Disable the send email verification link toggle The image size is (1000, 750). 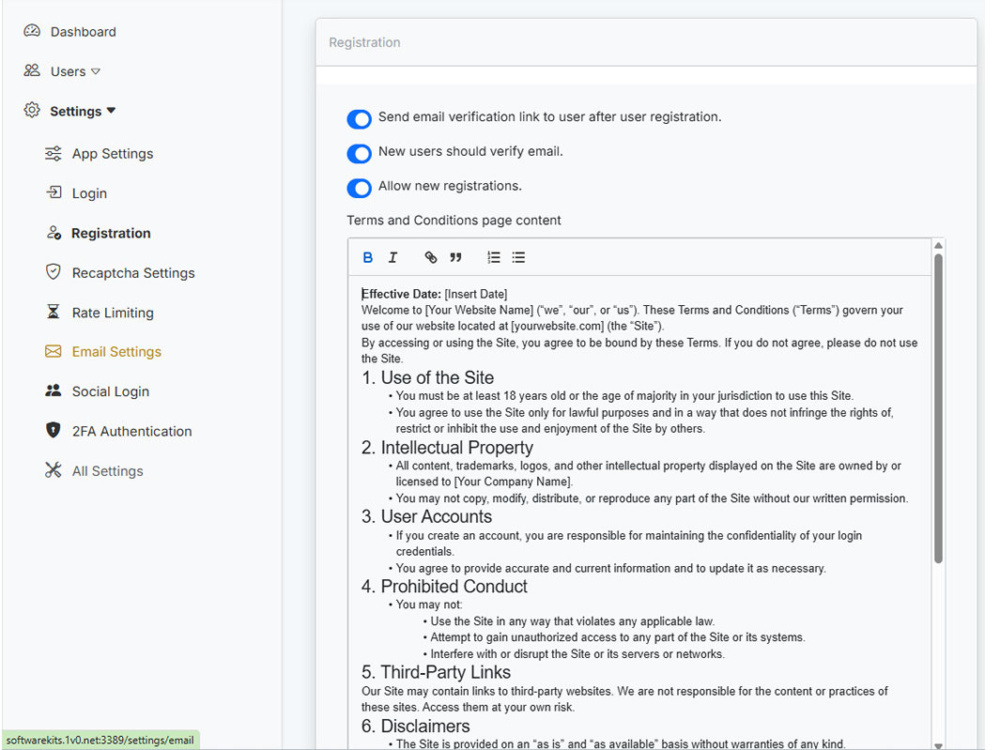click(359, 119)
